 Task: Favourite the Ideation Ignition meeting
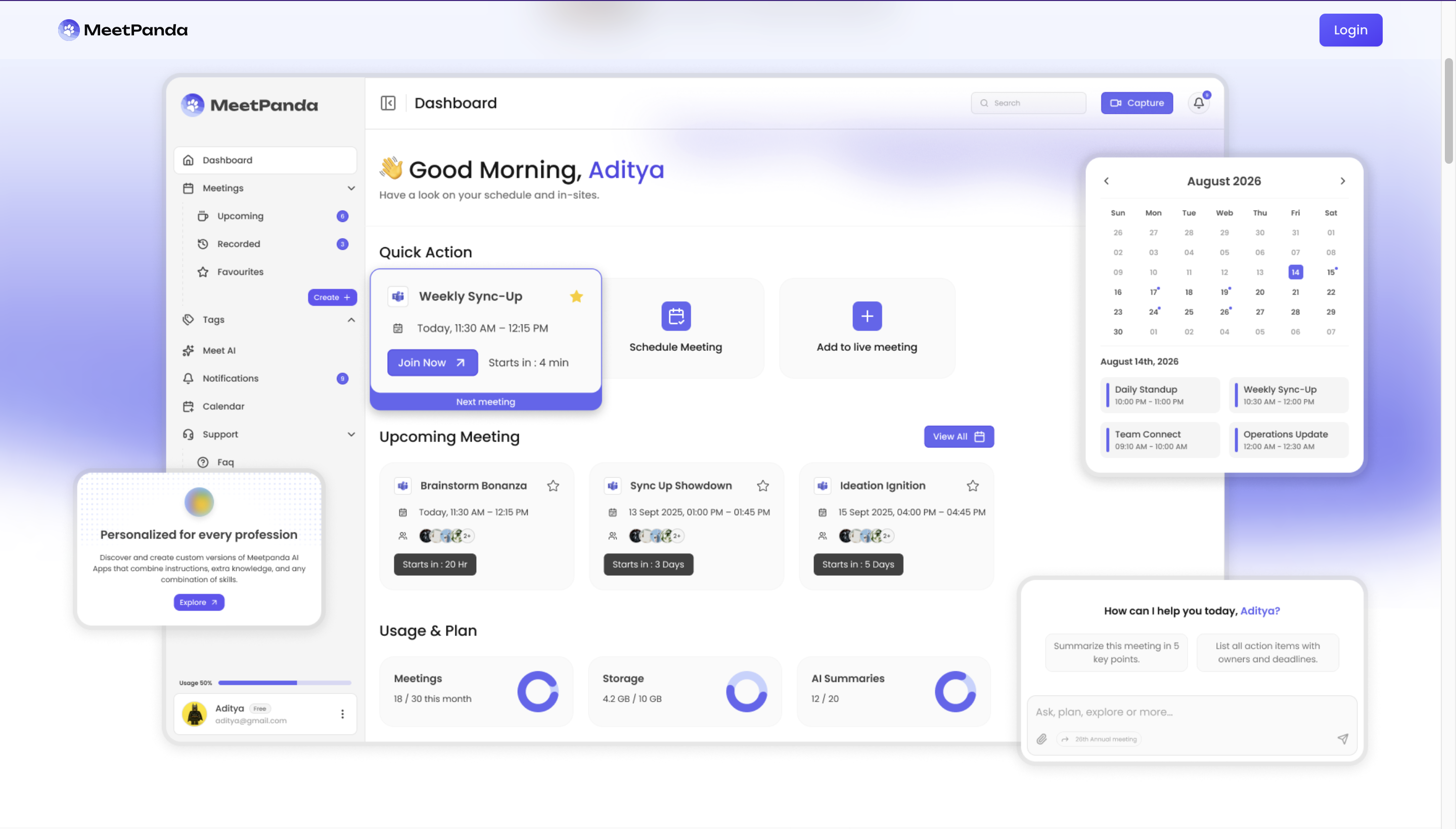click(x=972, y=486)
